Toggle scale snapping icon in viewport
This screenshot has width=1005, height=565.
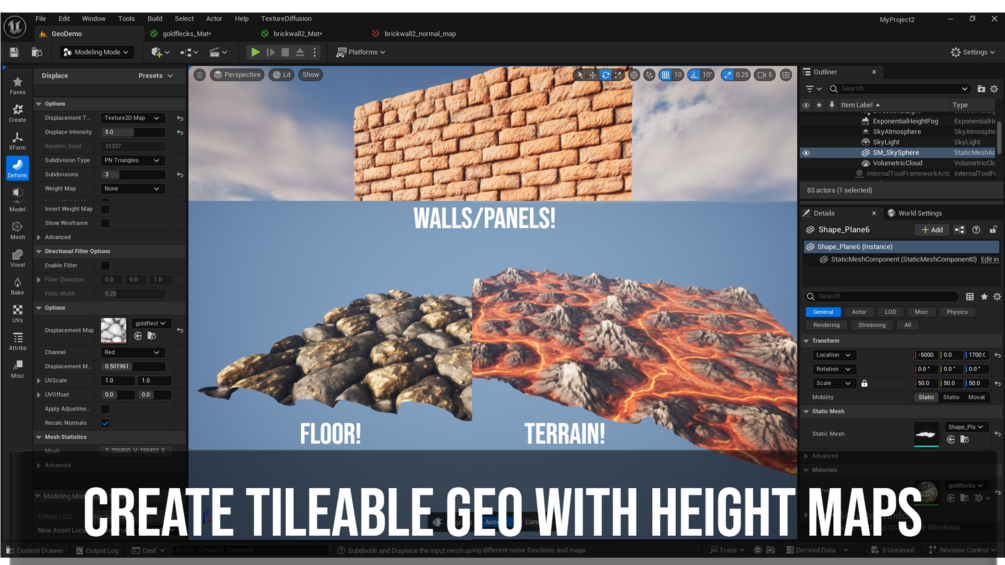pos(727,75)
